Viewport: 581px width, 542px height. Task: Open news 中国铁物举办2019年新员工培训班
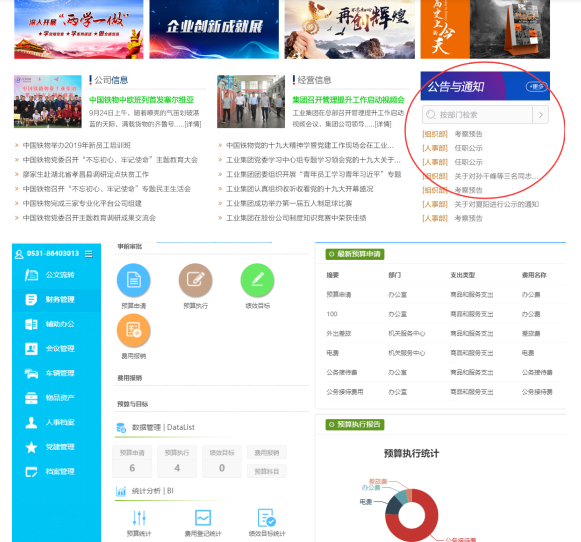tap(77, 145)
